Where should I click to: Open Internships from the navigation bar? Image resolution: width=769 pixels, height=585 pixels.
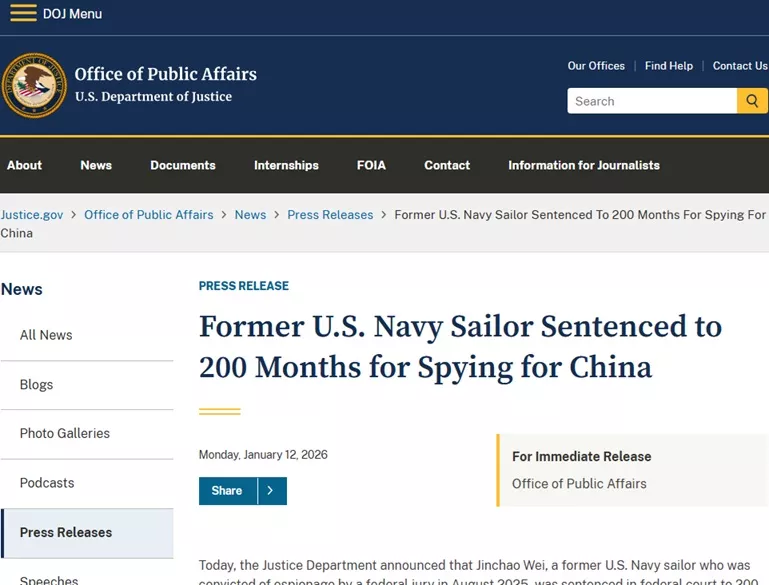click(286, 165)
